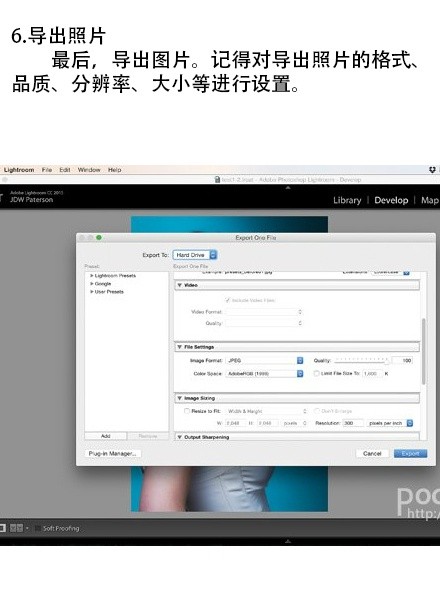Viewport: 440px width, 611px height.
Task: Open the Export To Hard Drive dropdown
Action: tap(194, 255)
